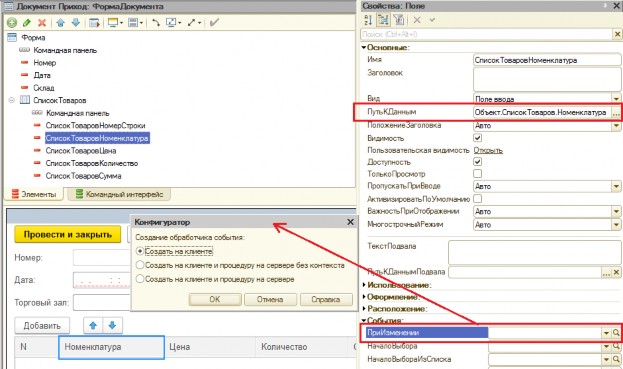Open the screen resize dropdown icon

tap(173, 23)
